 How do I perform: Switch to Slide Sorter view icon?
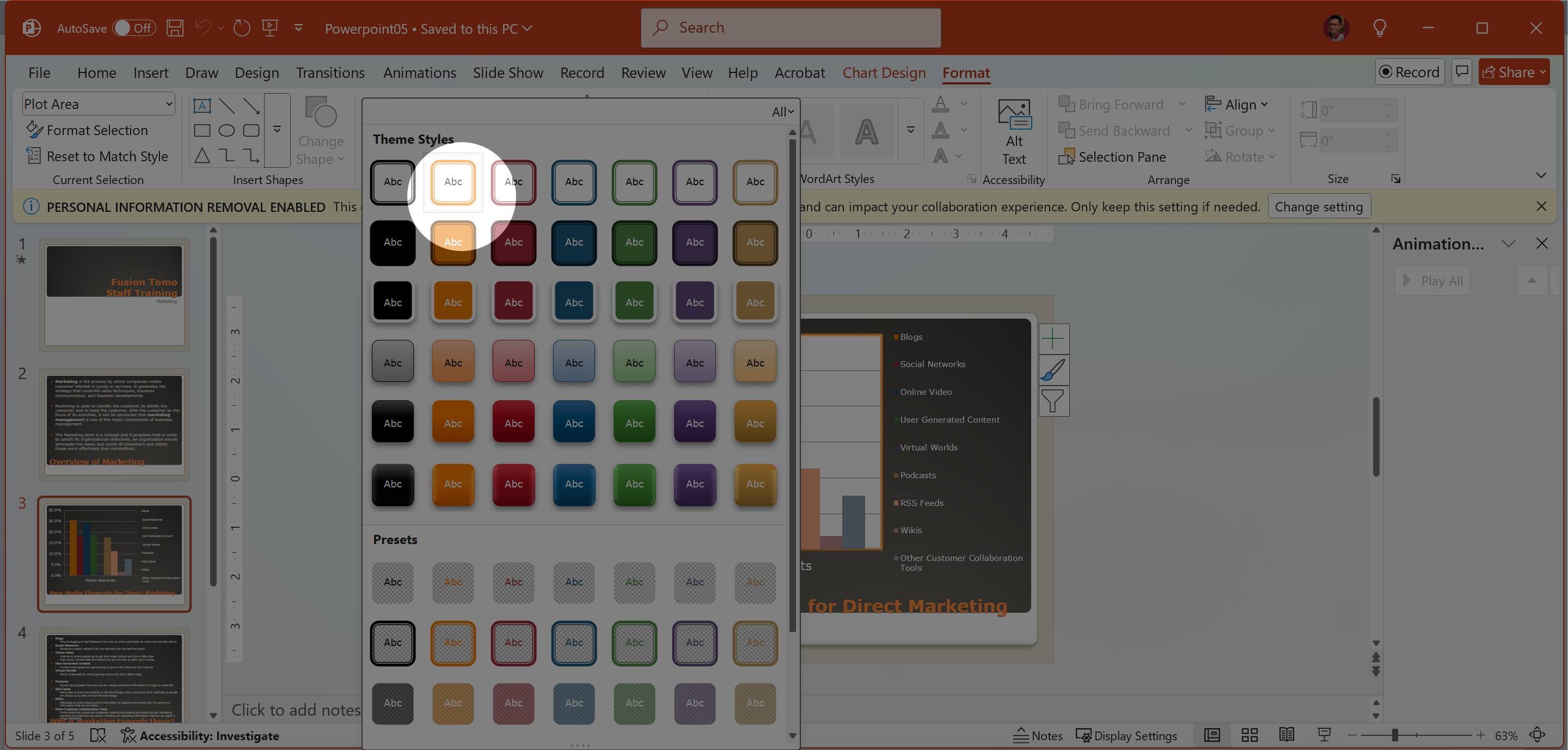pos(1249,735)
